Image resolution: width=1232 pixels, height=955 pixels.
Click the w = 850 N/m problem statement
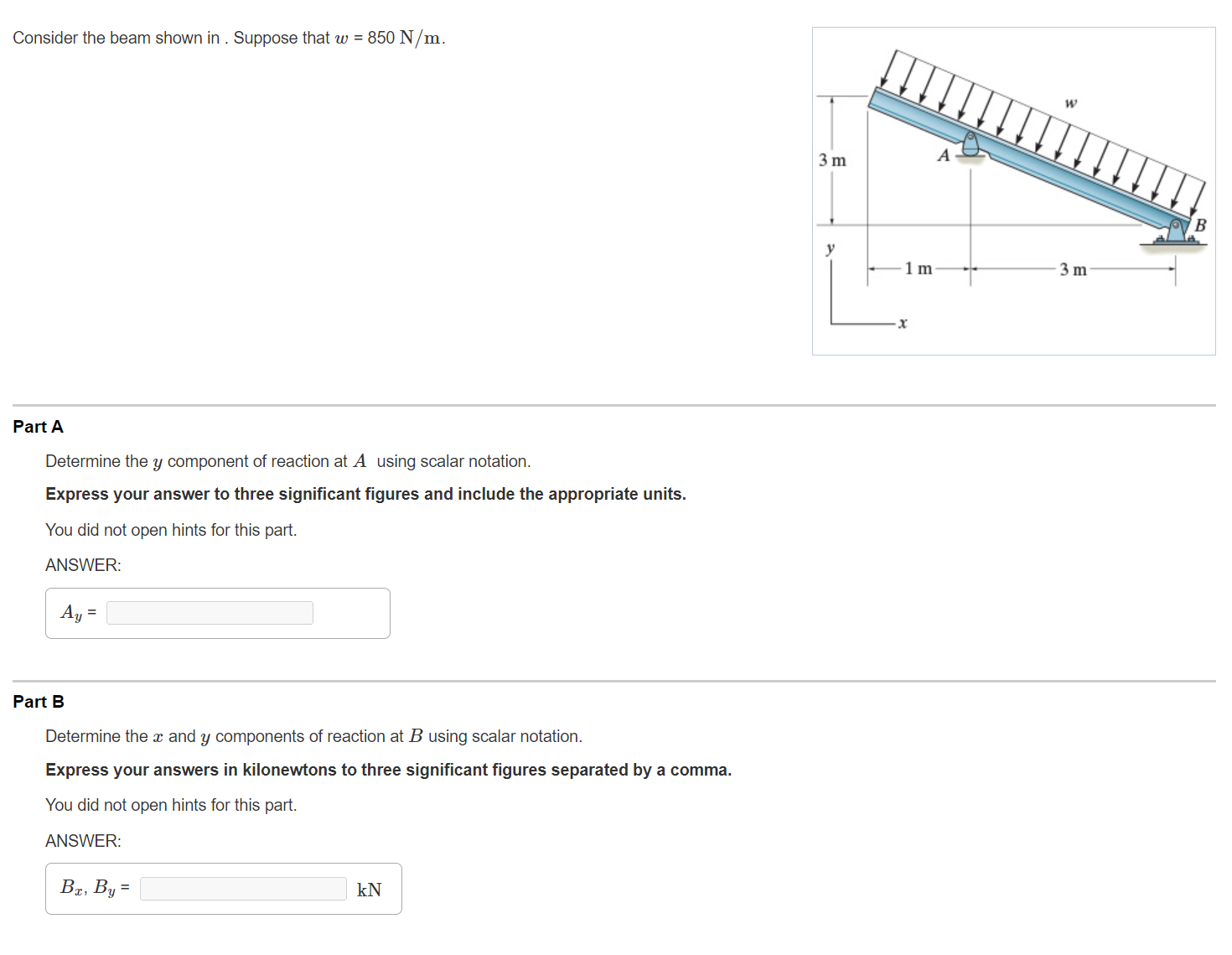coord(229,37)
